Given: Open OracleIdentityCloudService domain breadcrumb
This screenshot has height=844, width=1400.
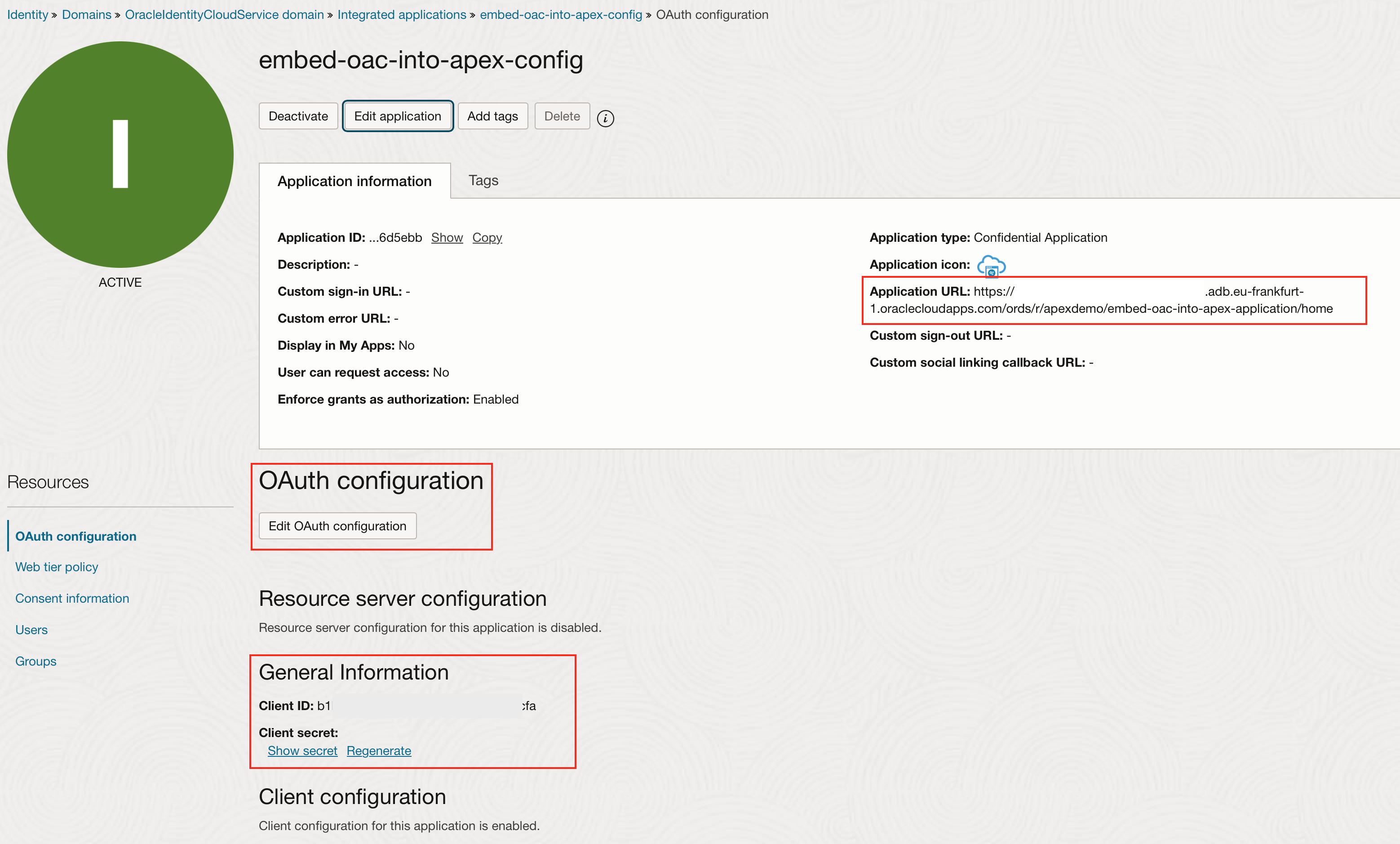Looking at the screenshot, I should (x=225, y=15).
